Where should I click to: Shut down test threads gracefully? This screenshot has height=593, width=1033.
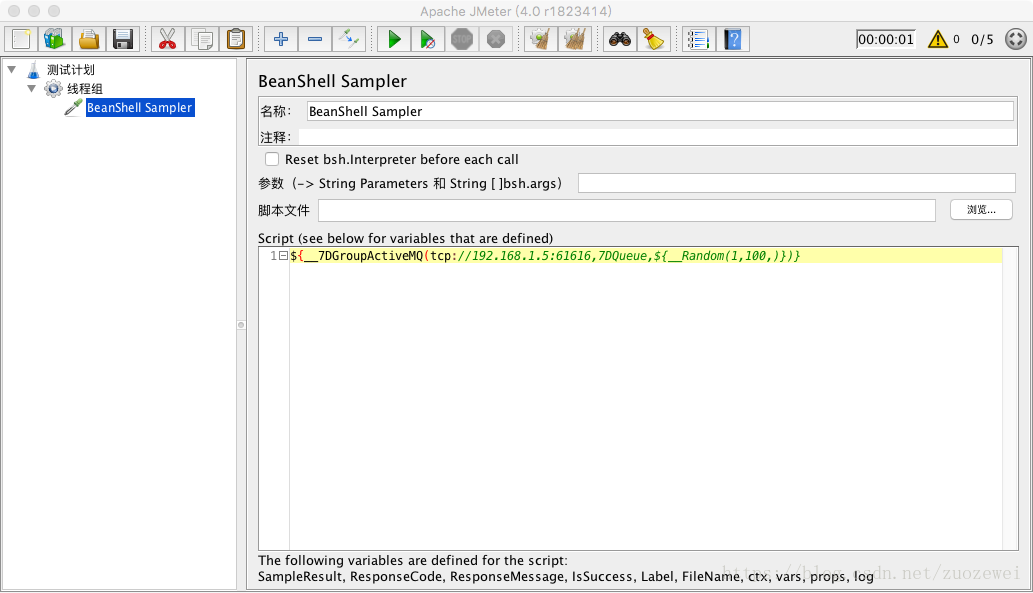click(x=496, y=39)
